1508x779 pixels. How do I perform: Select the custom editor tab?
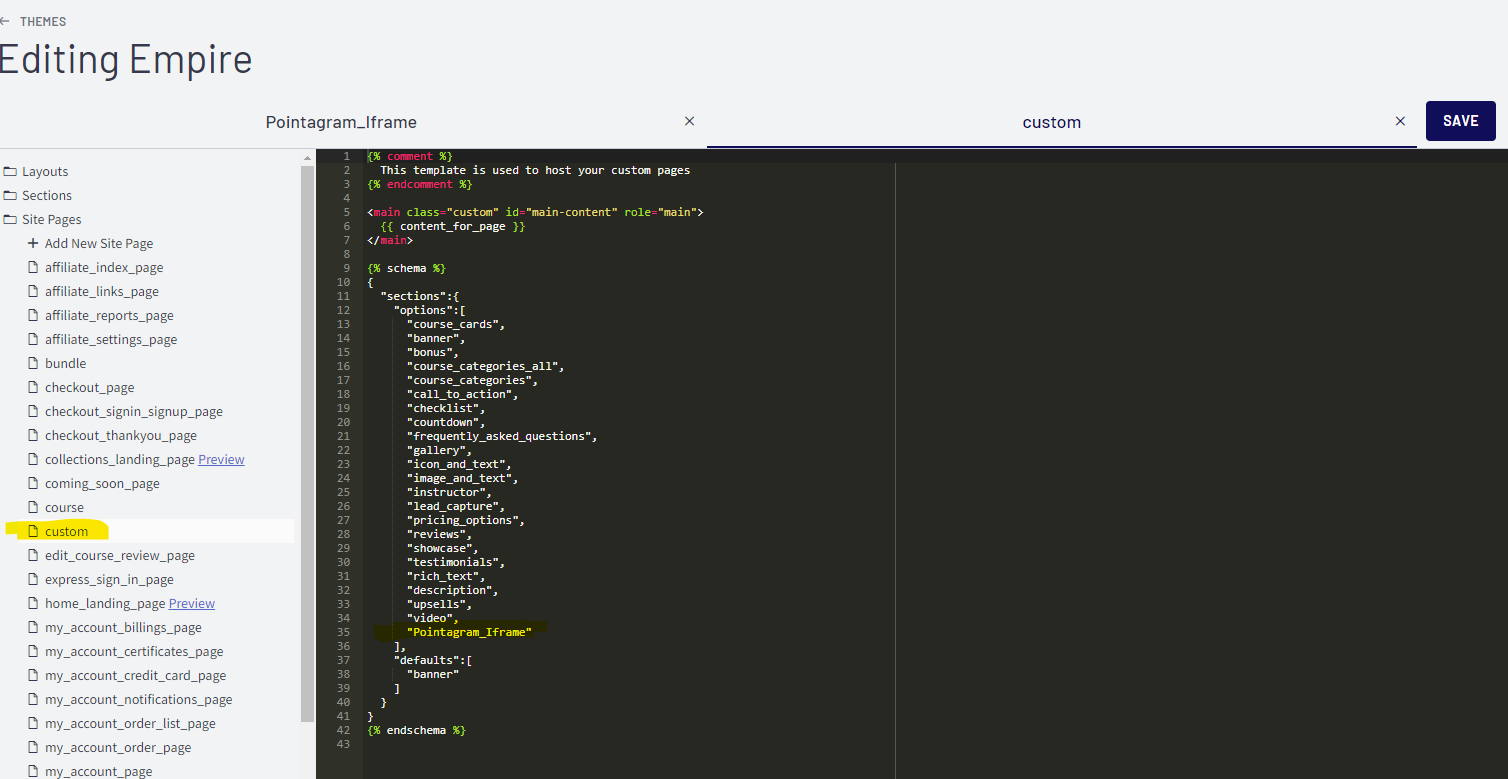[x=1051, y=122]
